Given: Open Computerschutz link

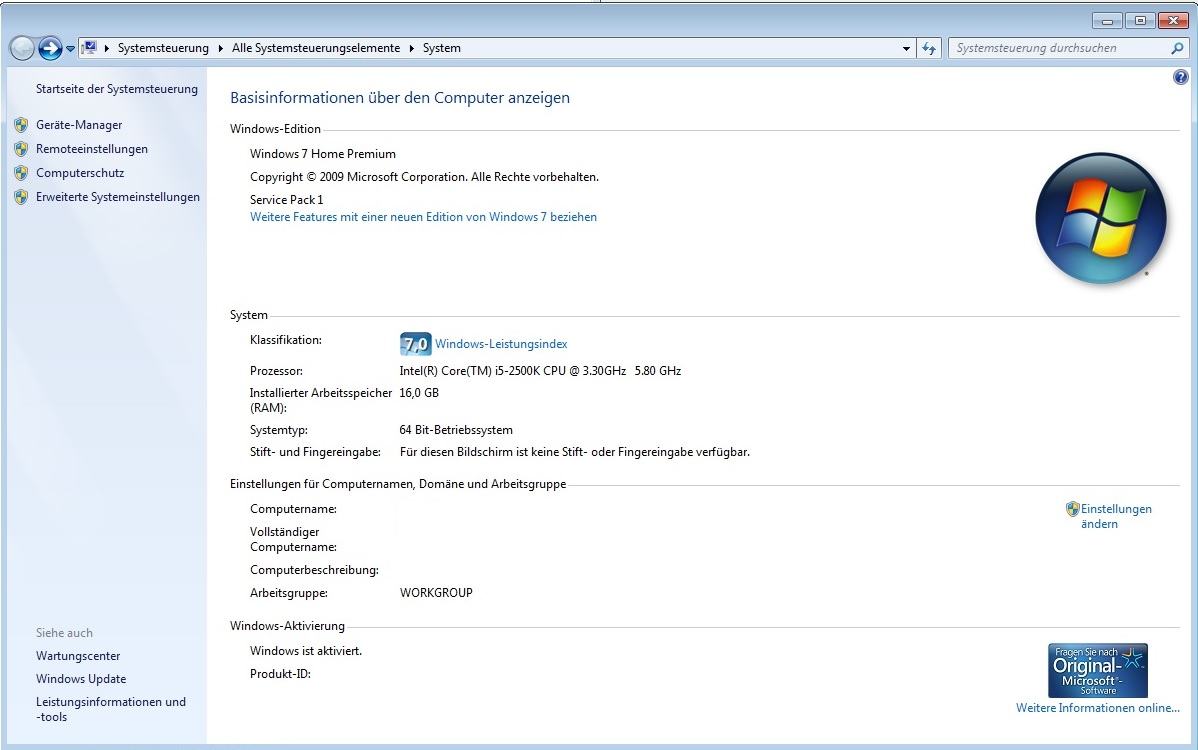Looking at the screenshot, I should (x=79, y=173).
